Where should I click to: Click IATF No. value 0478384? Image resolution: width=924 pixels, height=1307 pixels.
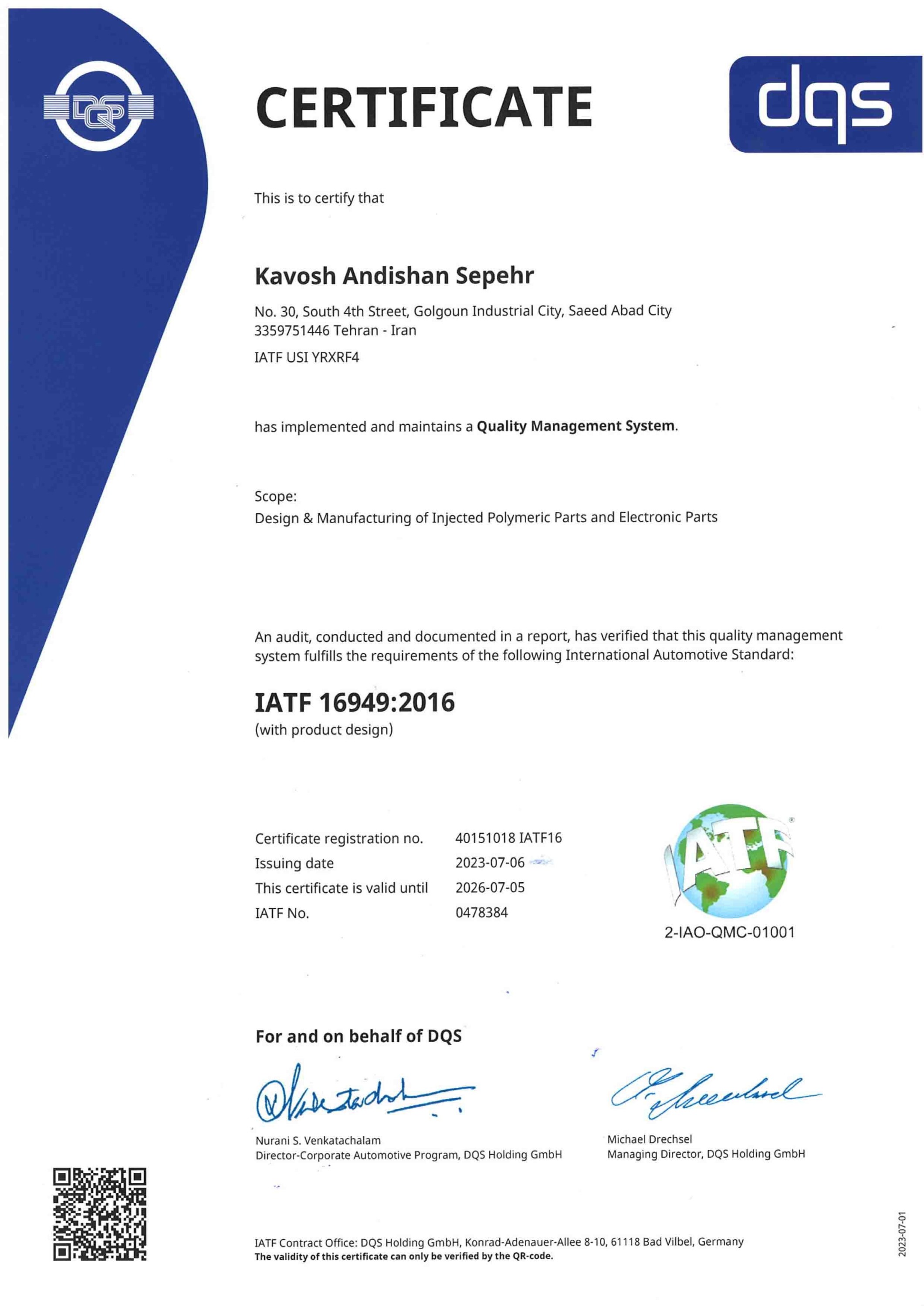pyautogui.click(x=482, y=913)
